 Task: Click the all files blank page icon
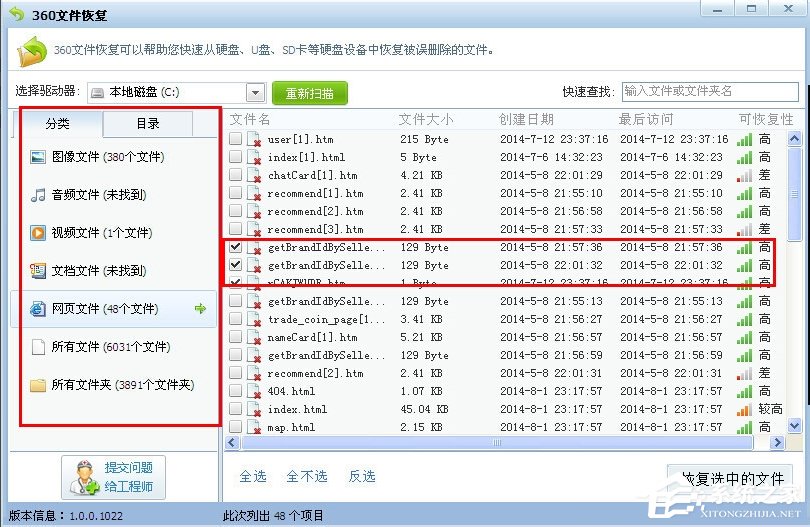(38, 347)
